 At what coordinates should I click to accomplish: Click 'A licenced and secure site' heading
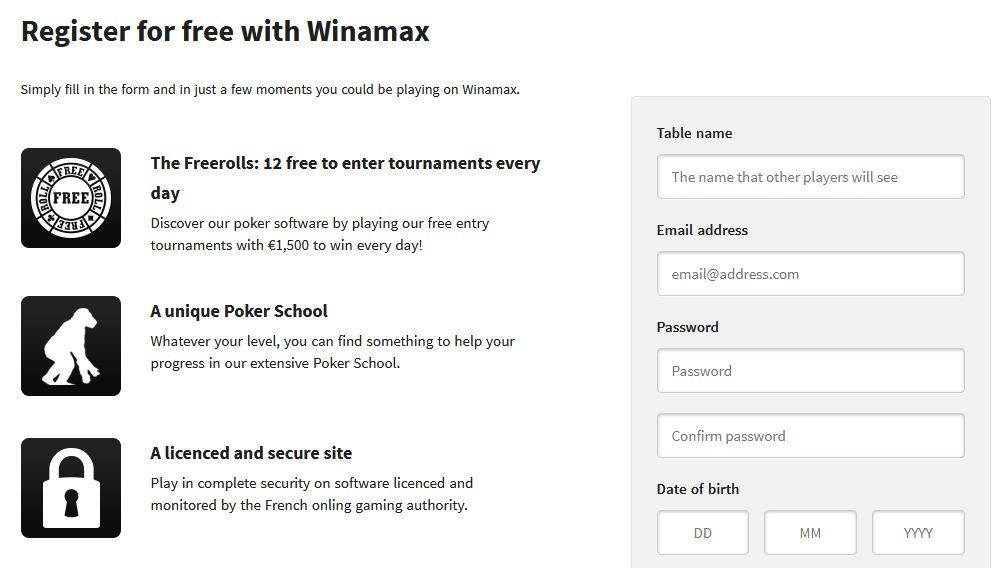[251, 453]
